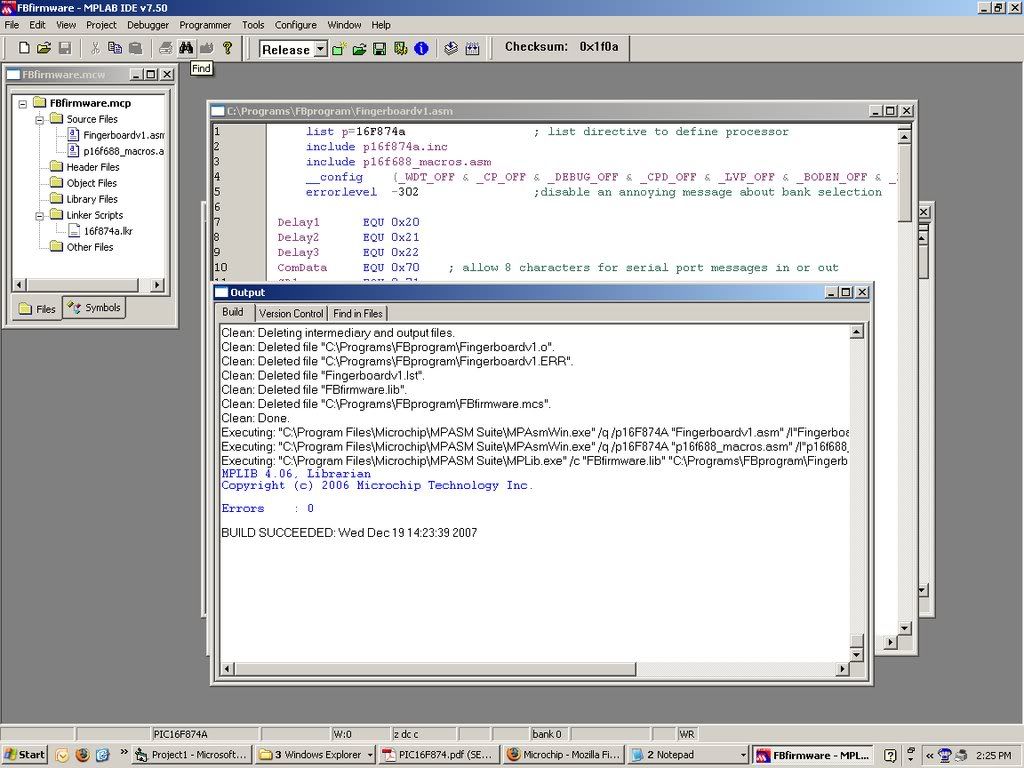The width and height of the screenshot is (1024, 768).
Task: Click Output window horizontal scrollbar thumb
Action: 435,669
